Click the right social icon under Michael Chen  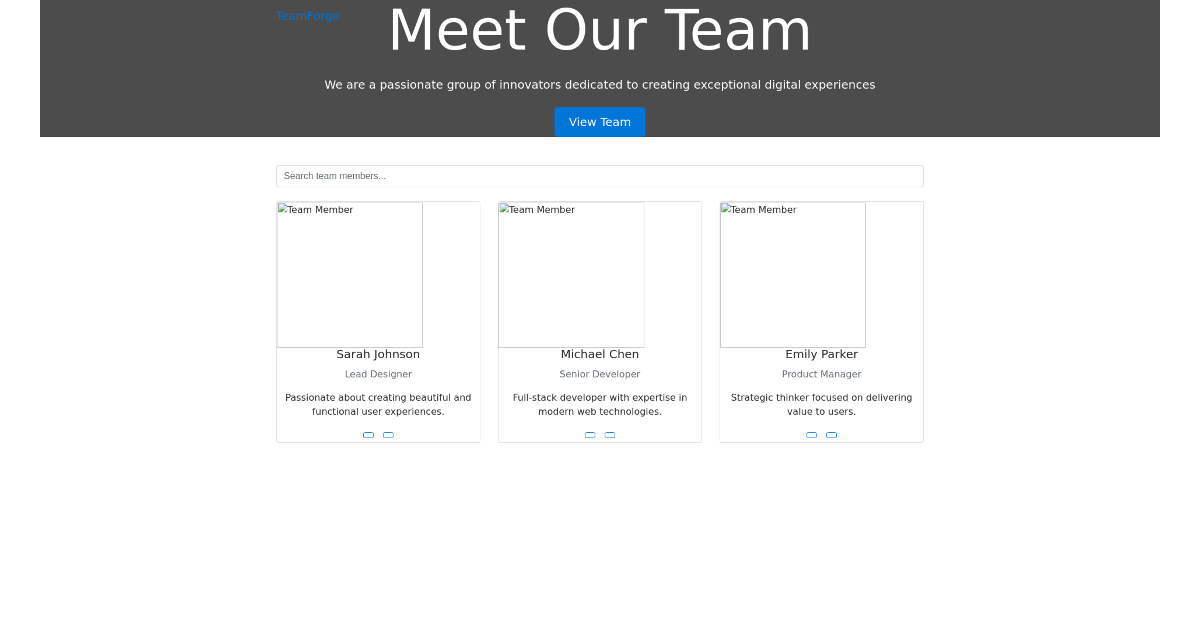(610, 435)
